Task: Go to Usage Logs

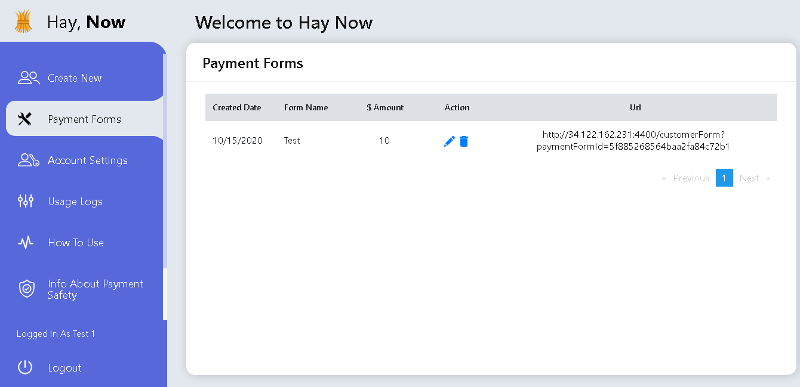Action: coord(75,201)
